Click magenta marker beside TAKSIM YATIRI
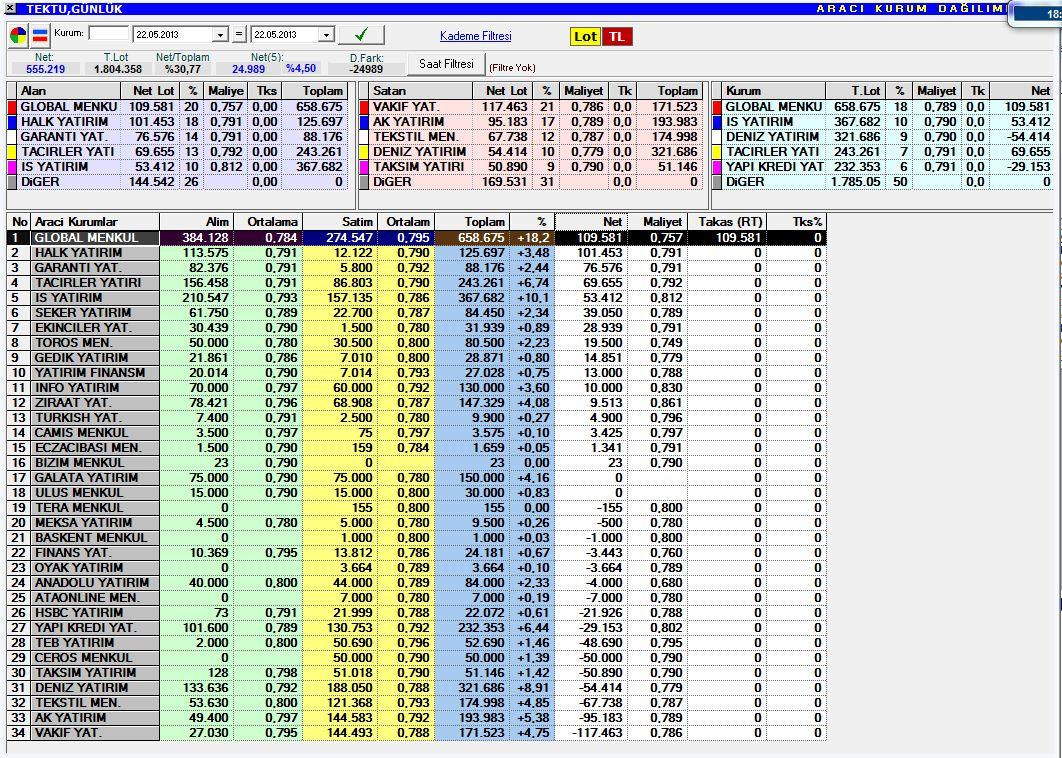1062x758 pixels. point(364,167)
